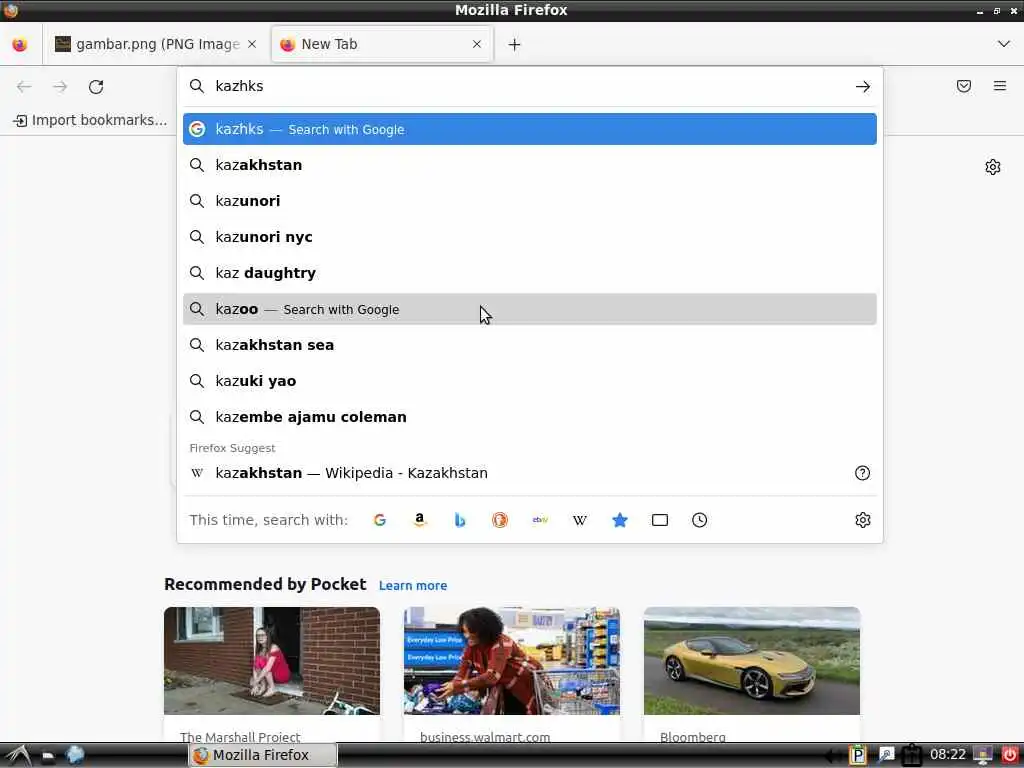Click the Forward navigation arrow
Screen dimensions: 1024x768
point(60,87)
